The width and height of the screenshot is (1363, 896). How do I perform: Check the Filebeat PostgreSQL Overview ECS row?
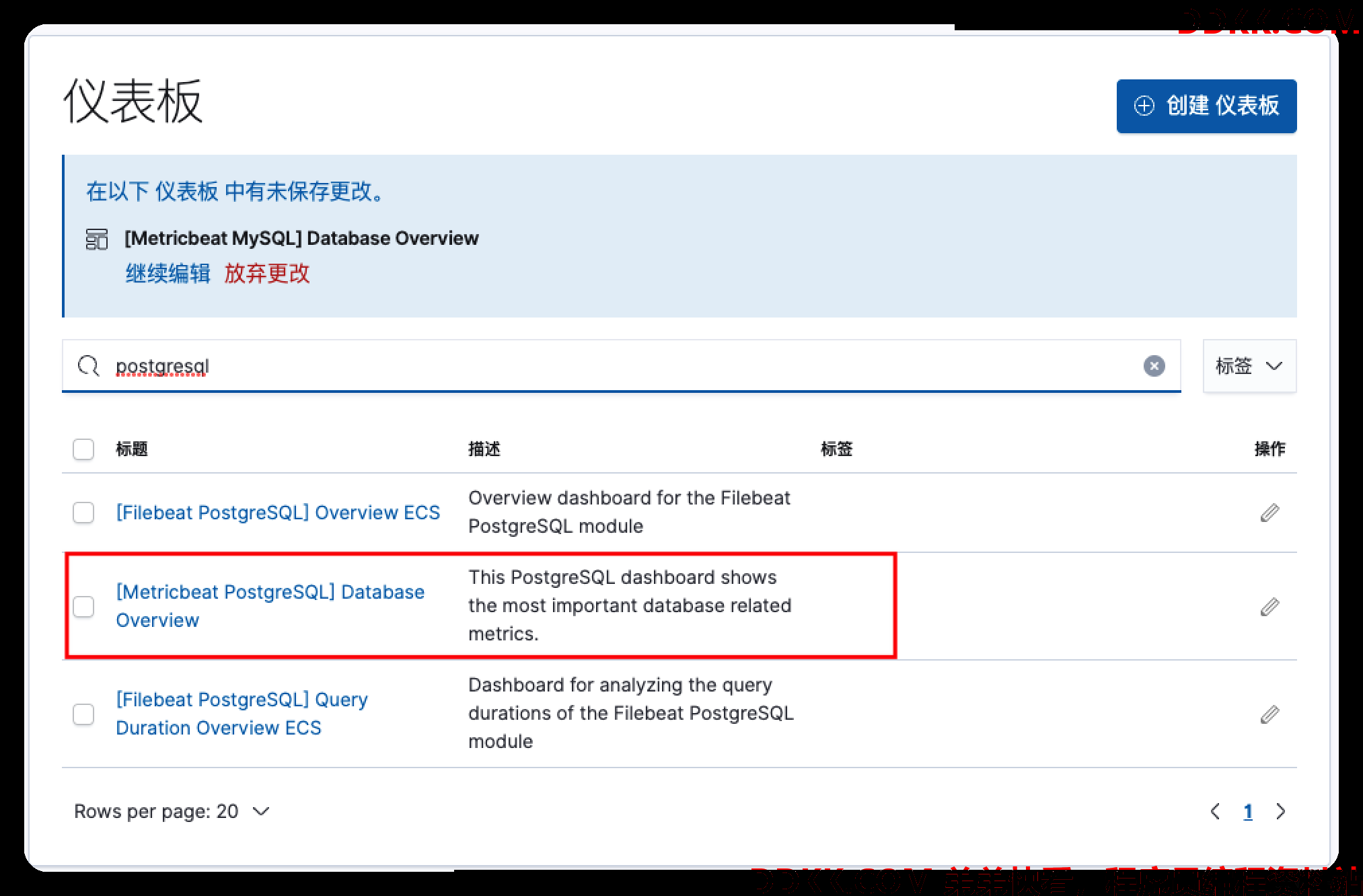coord(83,513)
